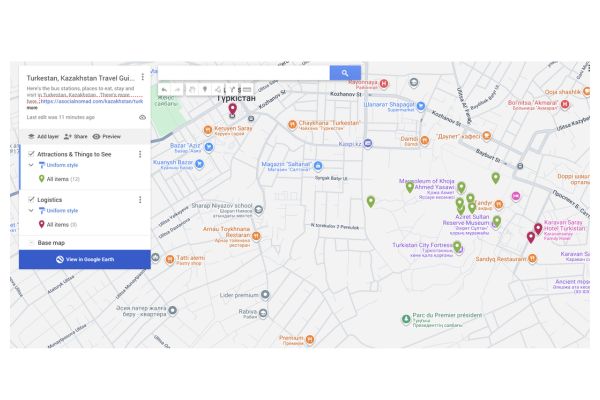Uncheck the Logistics layer checkbox

tap(31, 199)
